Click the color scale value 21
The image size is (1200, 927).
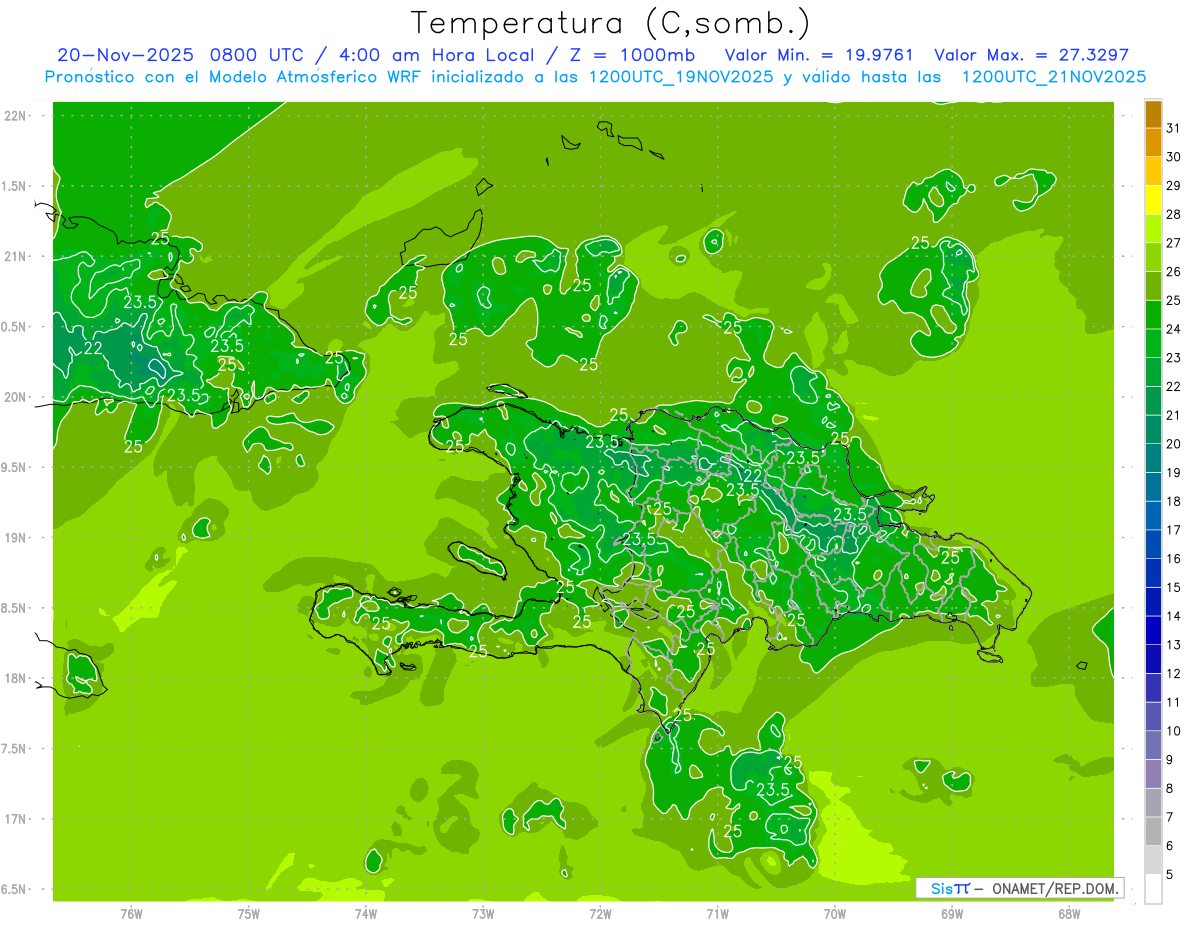coord(1174,415)
